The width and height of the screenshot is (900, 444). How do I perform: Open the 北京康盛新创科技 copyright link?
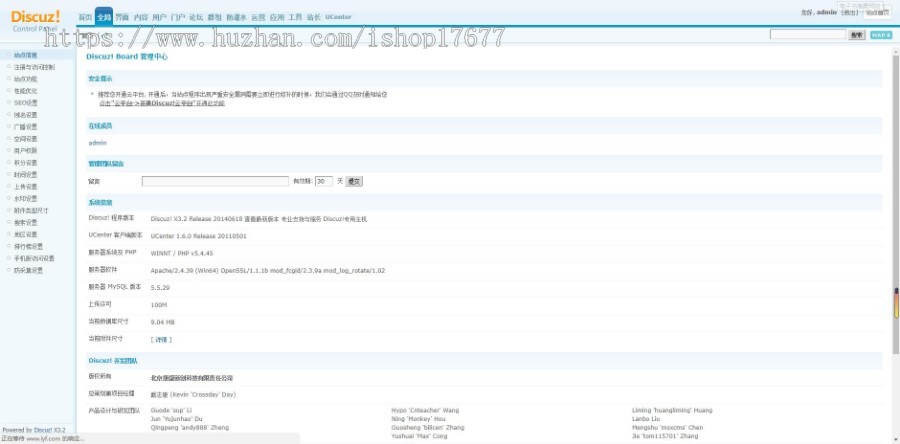[192, 378]
